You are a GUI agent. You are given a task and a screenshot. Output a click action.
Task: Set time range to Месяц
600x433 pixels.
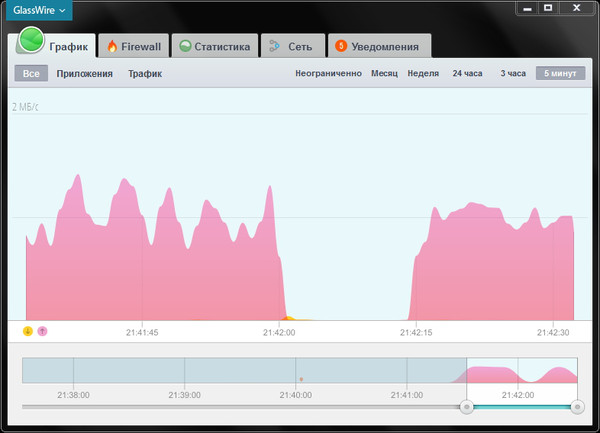pyautogui.click(x=384, y=74)
